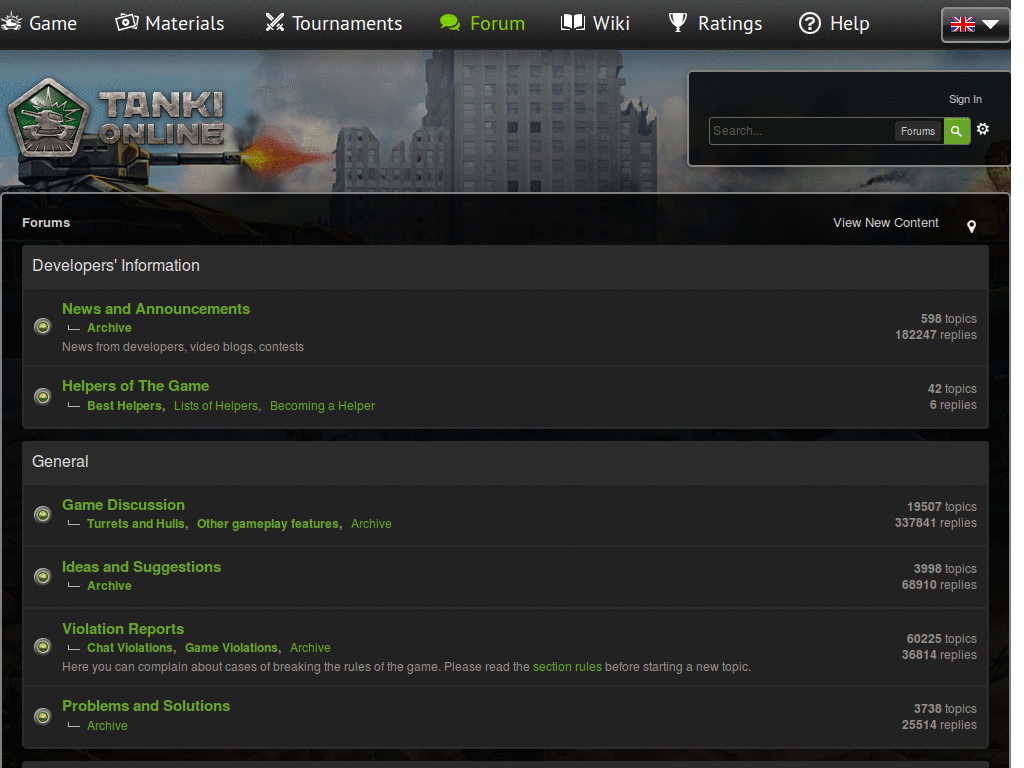1024x768 pixels.
Task: Click the open book Wiki icon
Action: (x=573, y=22)
